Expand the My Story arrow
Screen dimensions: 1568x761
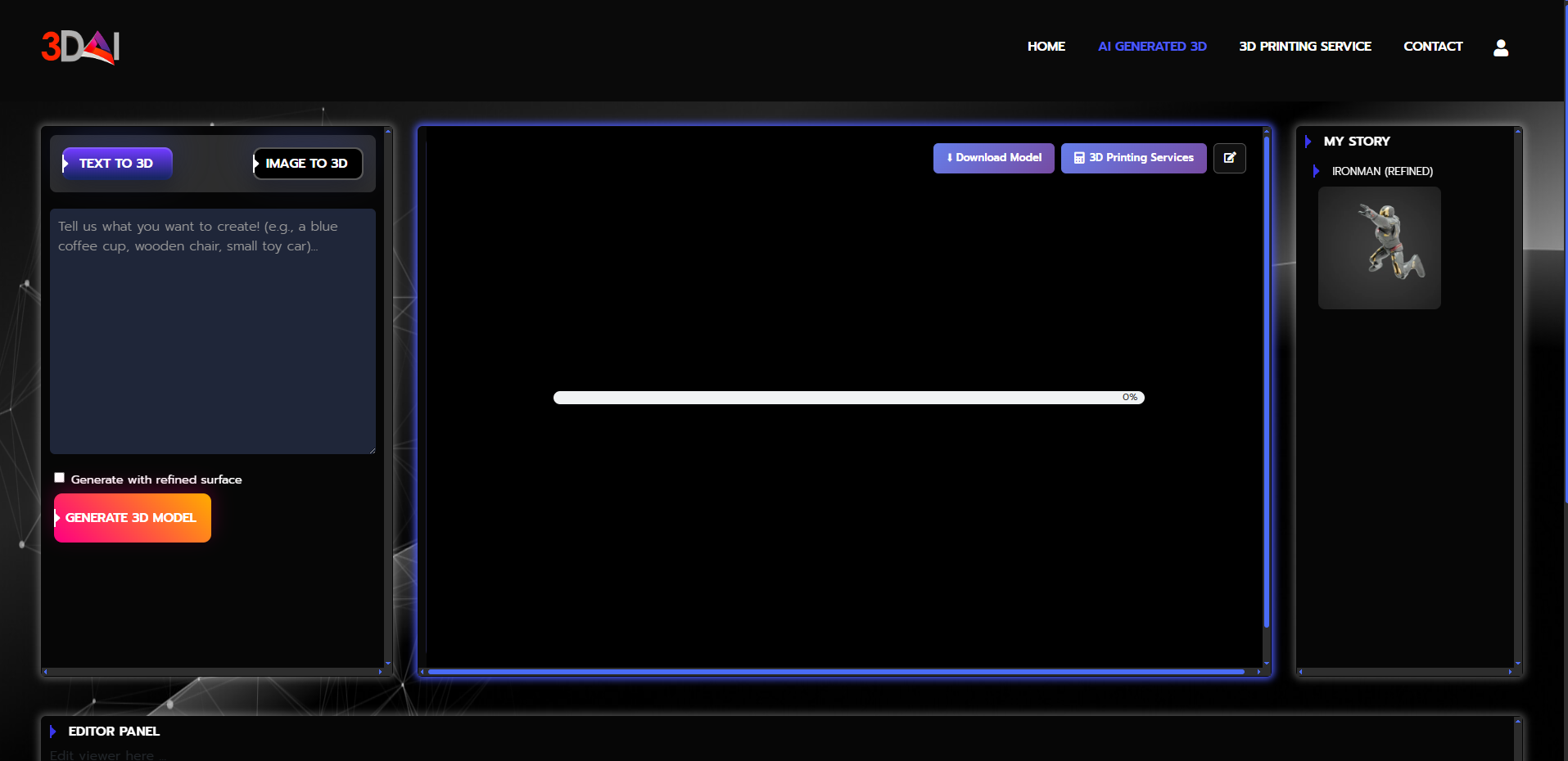pyautogui.click(x=1308, y=142)
